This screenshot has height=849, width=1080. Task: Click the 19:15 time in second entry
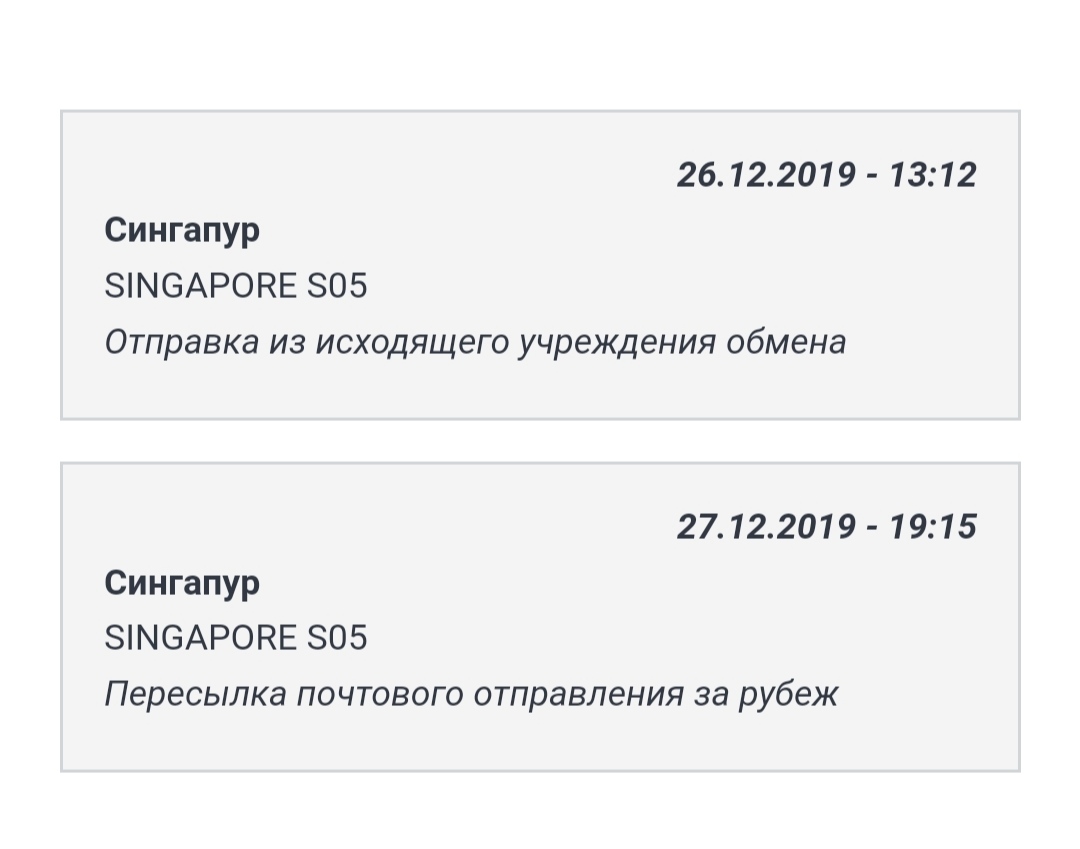(932, 527)
